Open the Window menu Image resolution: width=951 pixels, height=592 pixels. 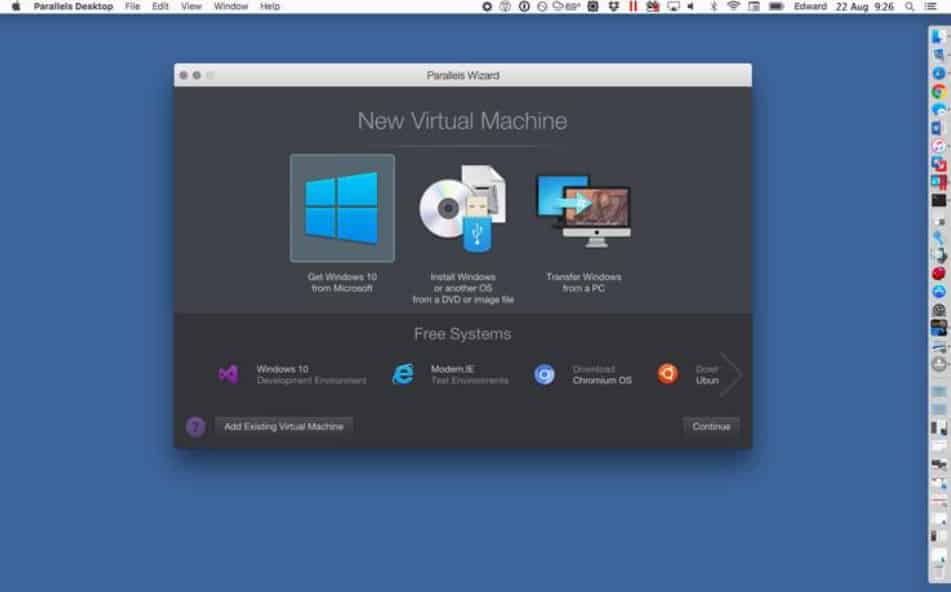point(230,7)
